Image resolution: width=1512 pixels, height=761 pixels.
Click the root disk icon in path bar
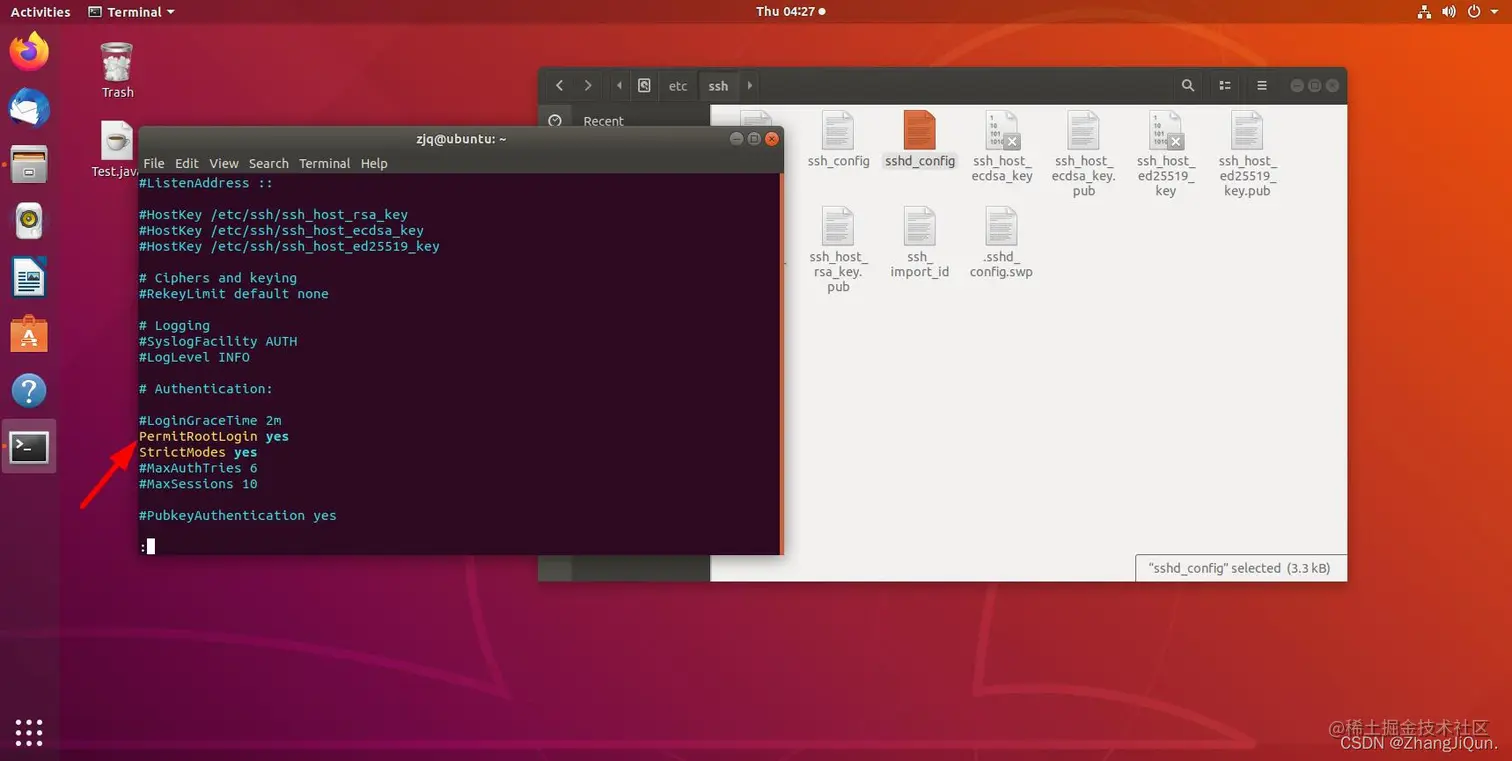pyautogui.click(x=644, y=86)
